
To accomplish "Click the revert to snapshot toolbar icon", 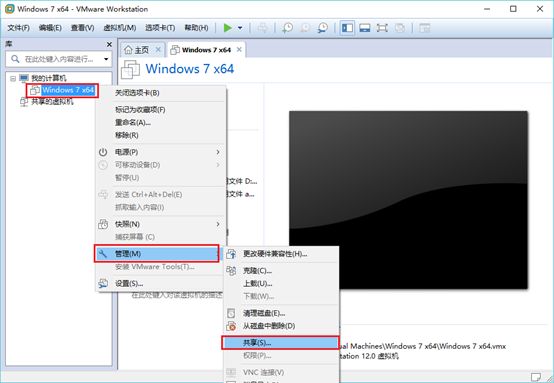I will 305,28.
